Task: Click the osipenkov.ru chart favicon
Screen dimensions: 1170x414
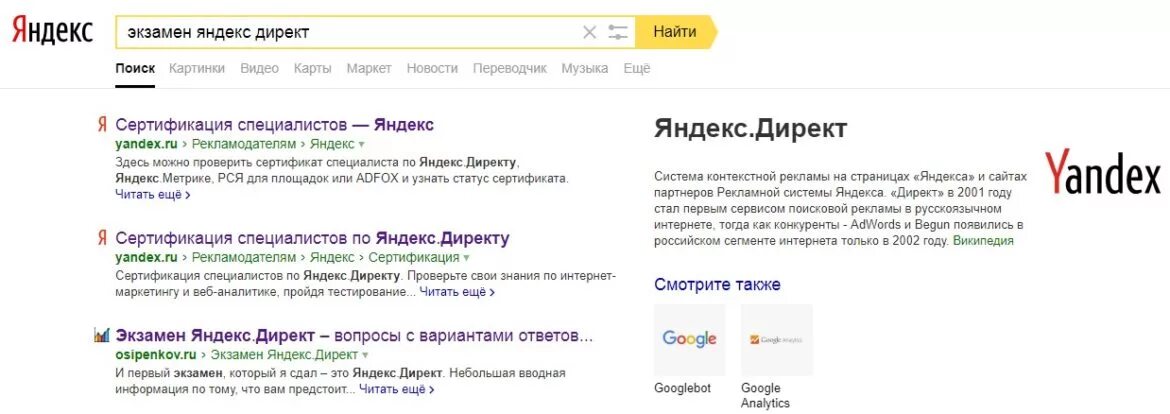Action: [x=102, y=335]
